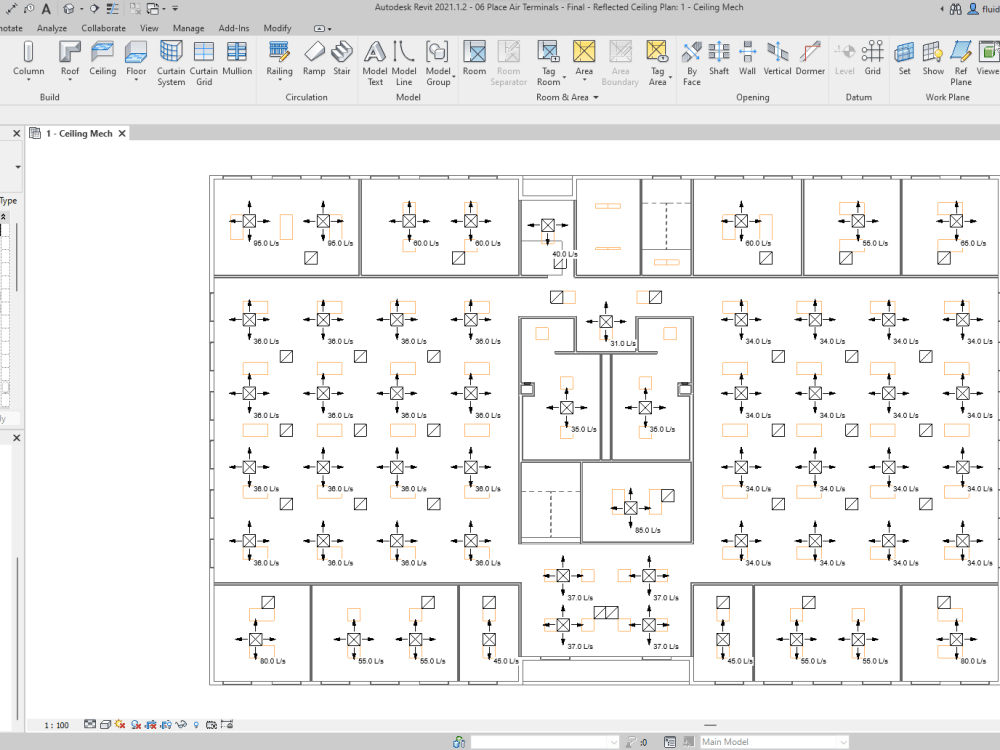
Task: Toggle Temporary Hide/Isolate glasses icon
Action: 181,725
